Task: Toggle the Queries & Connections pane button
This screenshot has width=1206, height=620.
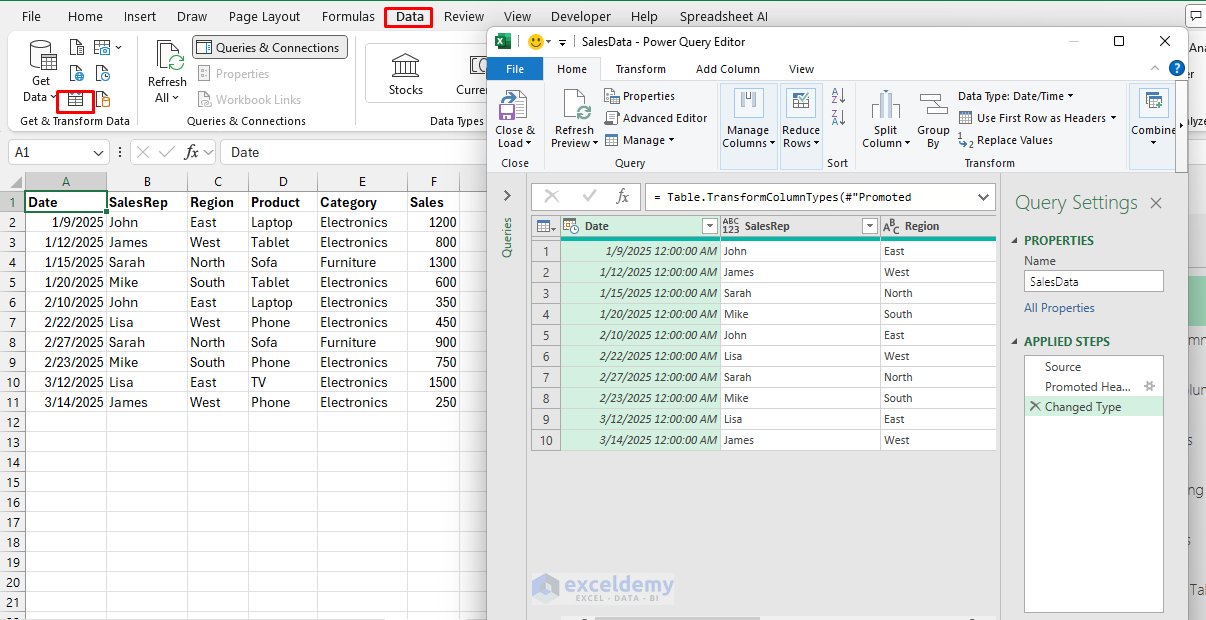Action: tap(269, 48)
